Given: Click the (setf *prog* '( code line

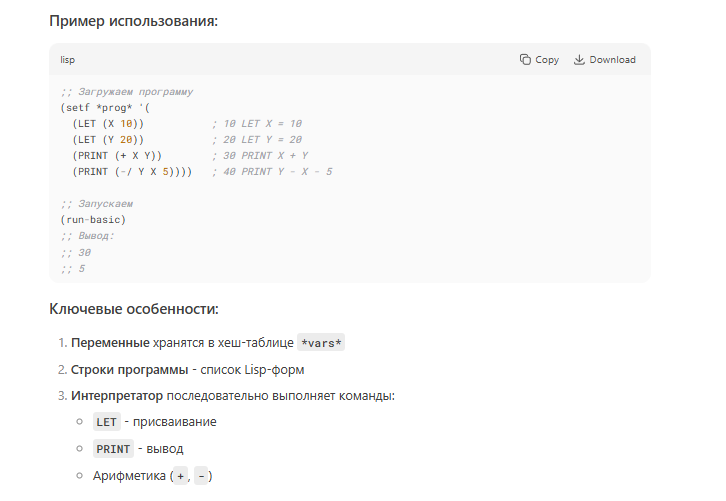Looking at the screenshot, I should [x=108, y=107].
